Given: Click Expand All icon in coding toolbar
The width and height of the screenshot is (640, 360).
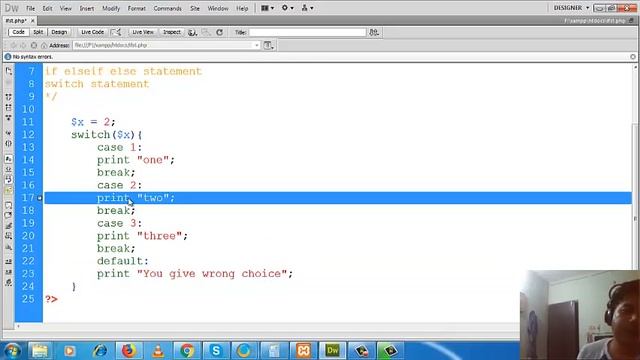Looking at the screenshot, I should [9, 118].
